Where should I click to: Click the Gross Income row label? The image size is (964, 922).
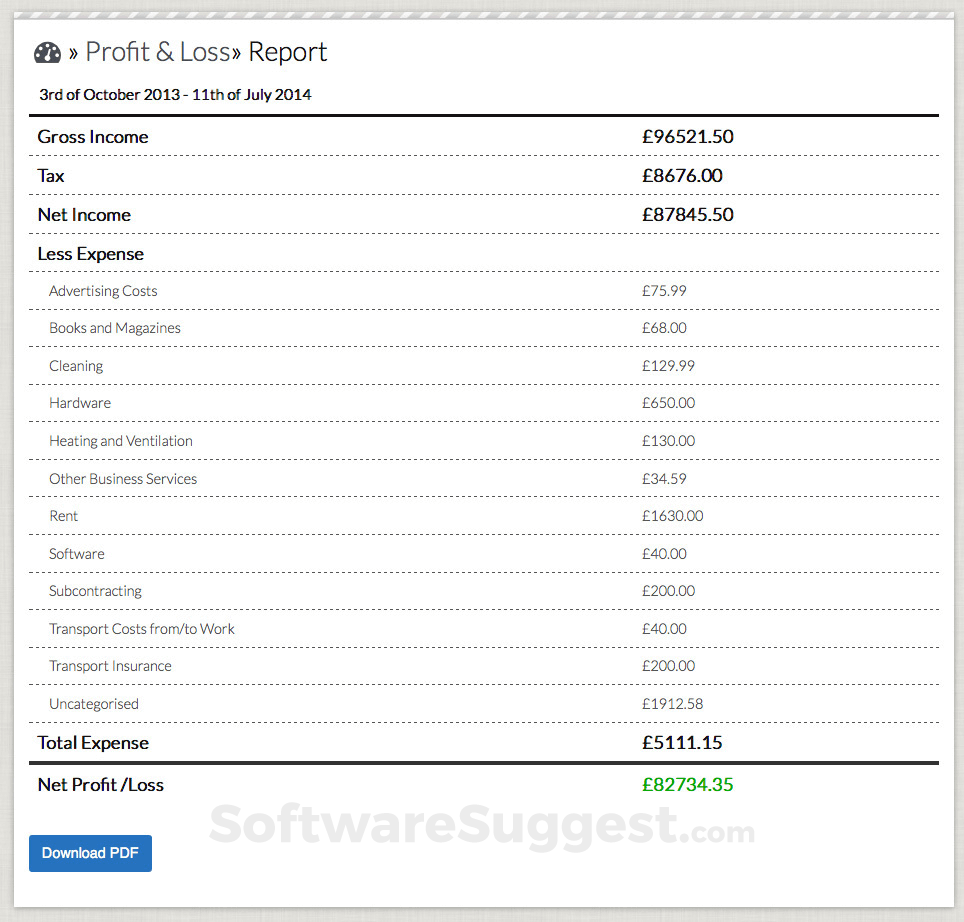[x=93, y=136]
